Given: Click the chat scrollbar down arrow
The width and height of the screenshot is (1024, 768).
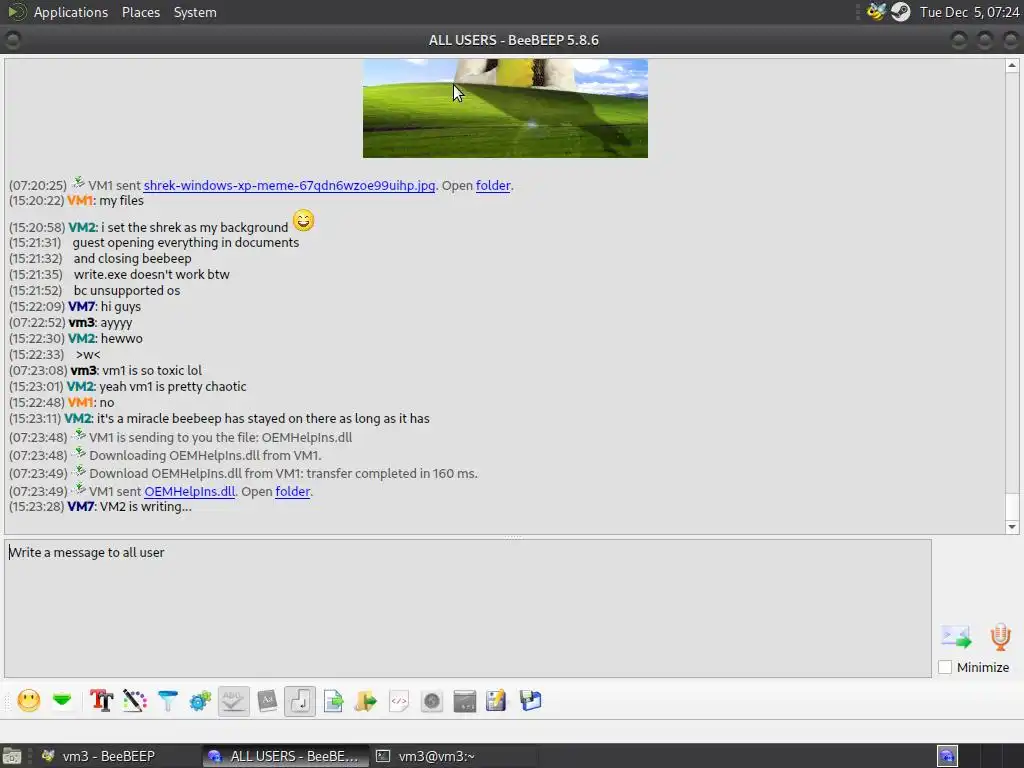Looking at the screenshot, I should point(1012,526).
